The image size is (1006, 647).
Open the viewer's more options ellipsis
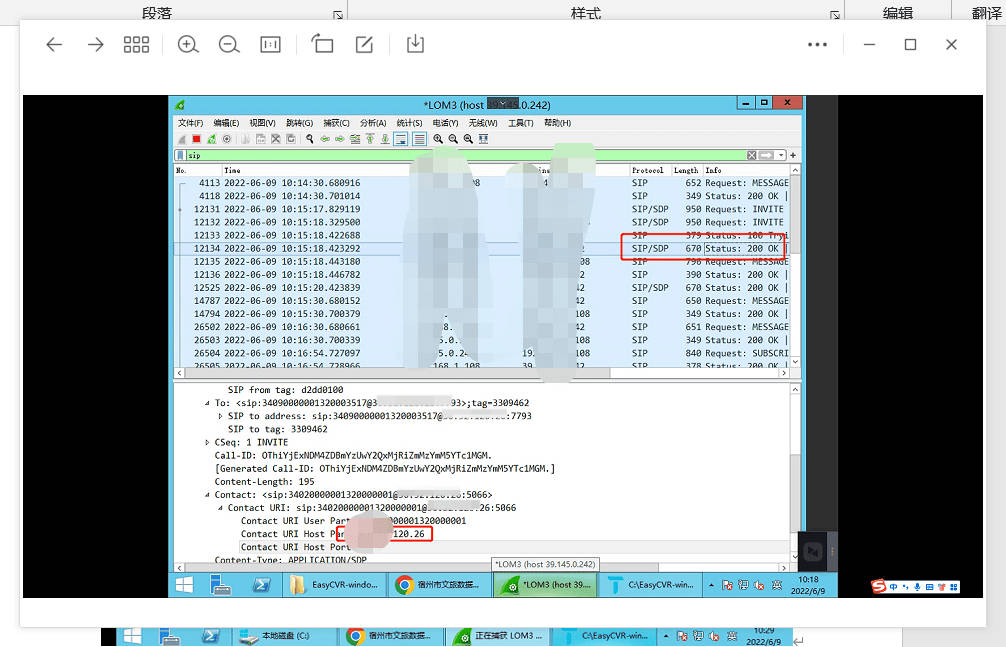pyautogui.click(x=817, y=44)
